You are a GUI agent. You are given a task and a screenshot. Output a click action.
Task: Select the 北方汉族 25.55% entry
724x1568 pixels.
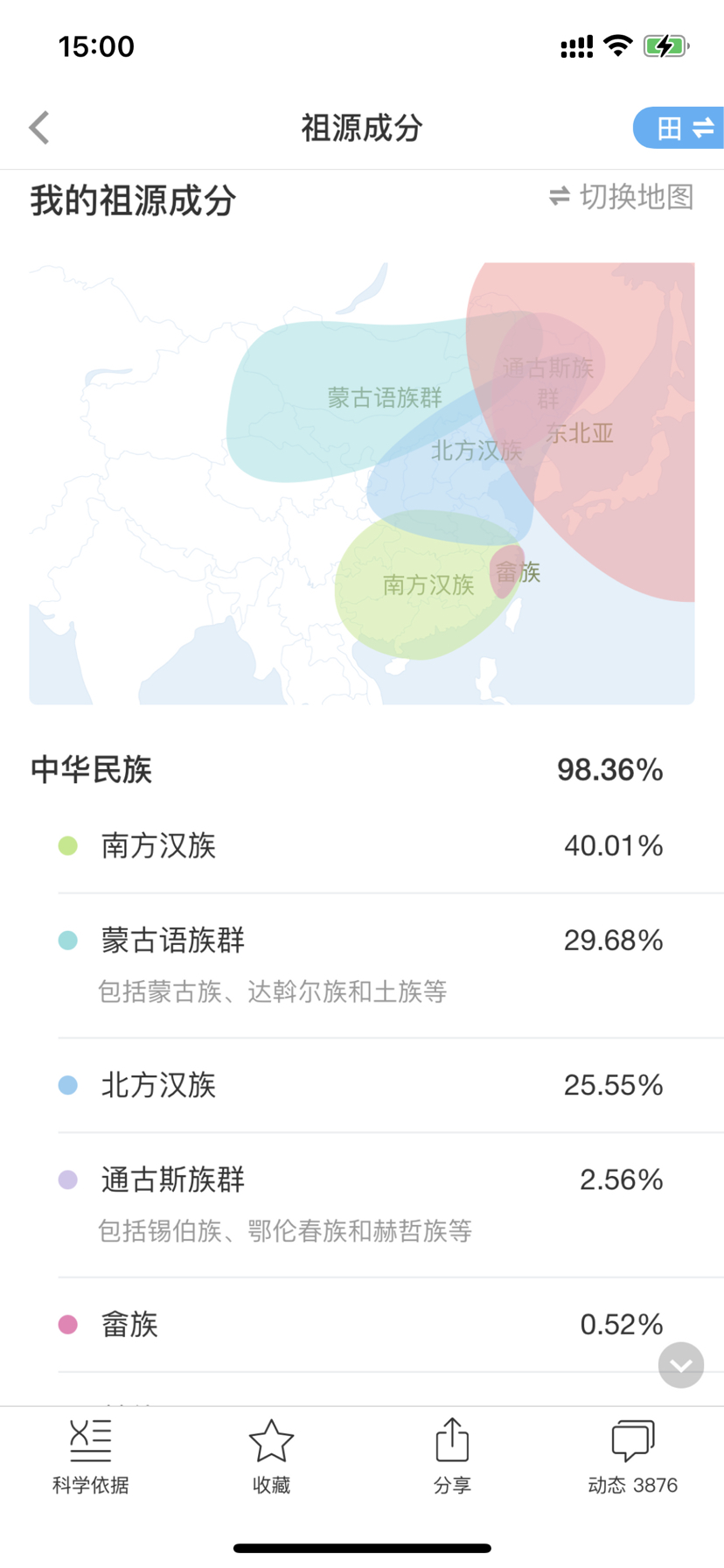coord(361,1085)
